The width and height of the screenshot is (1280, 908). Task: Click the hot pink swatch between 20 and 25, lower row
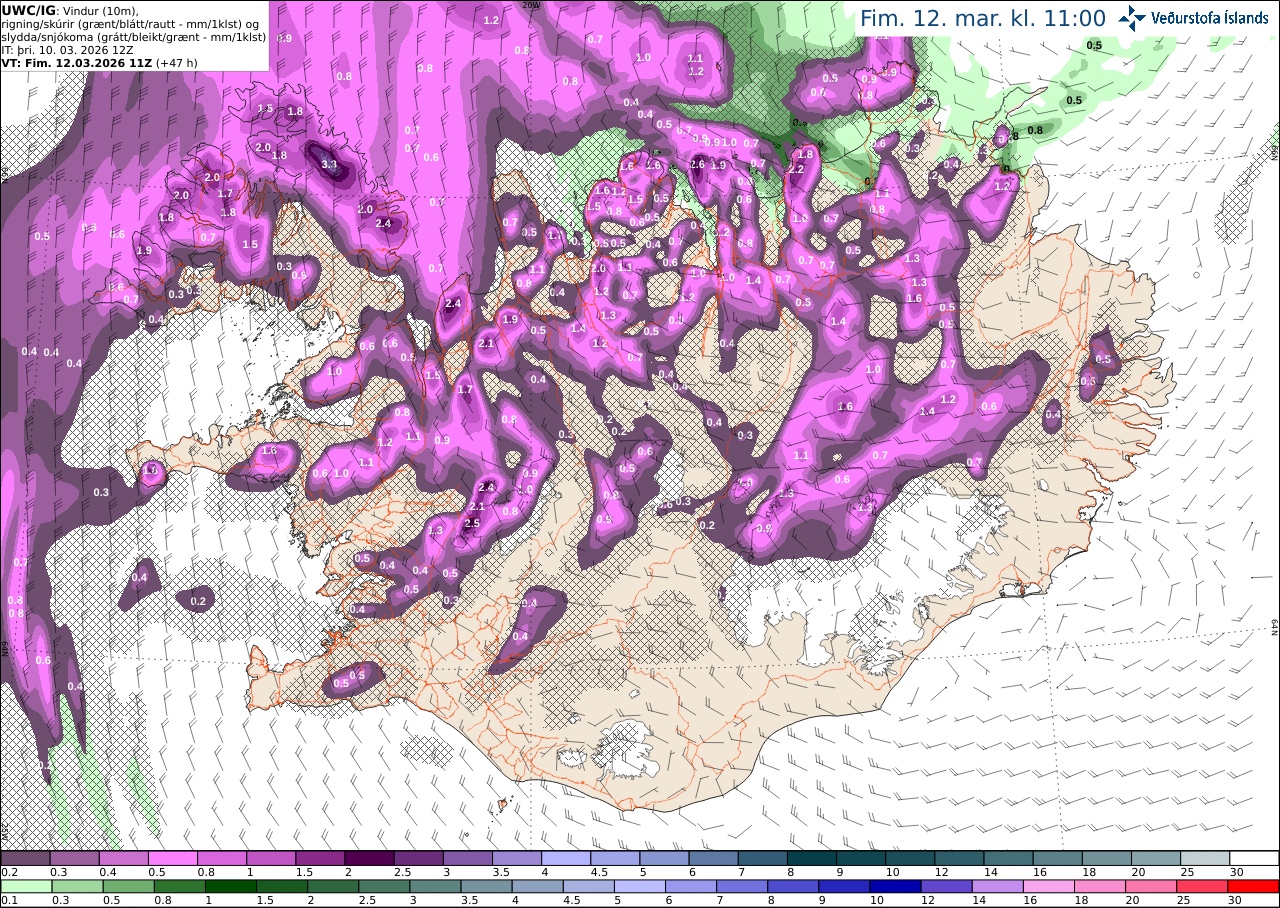(x=1152, y=886)
